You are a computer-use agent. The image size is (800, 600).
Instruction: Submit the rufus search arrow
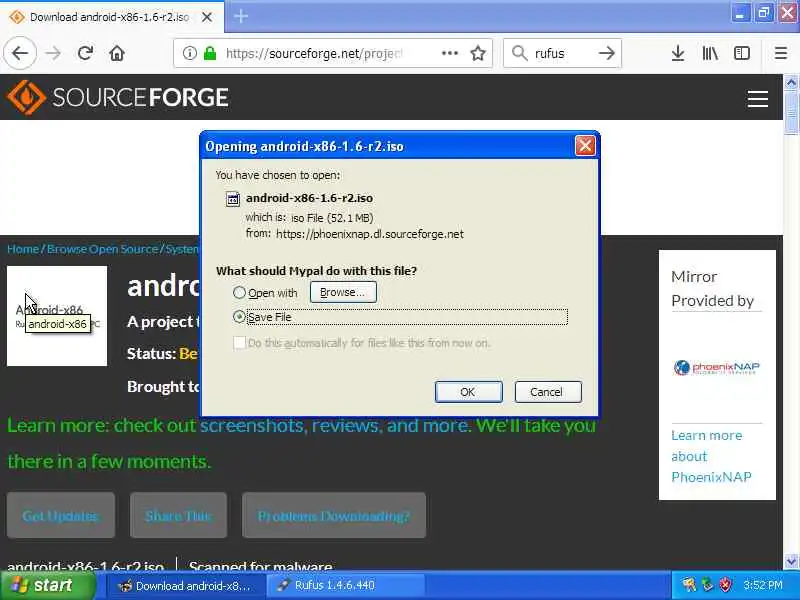607,53
